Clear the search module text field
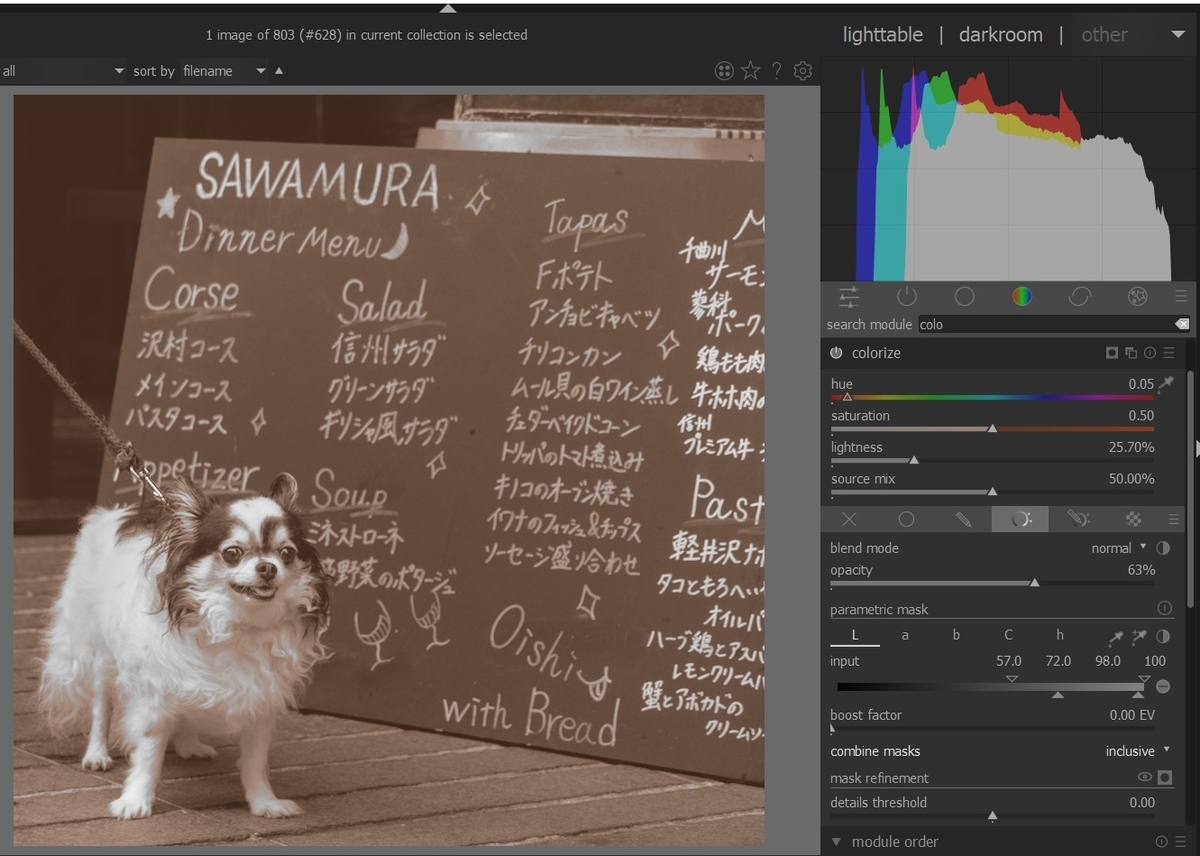The width and height of the screenshot is (1200, 856). click(1181, 324)
